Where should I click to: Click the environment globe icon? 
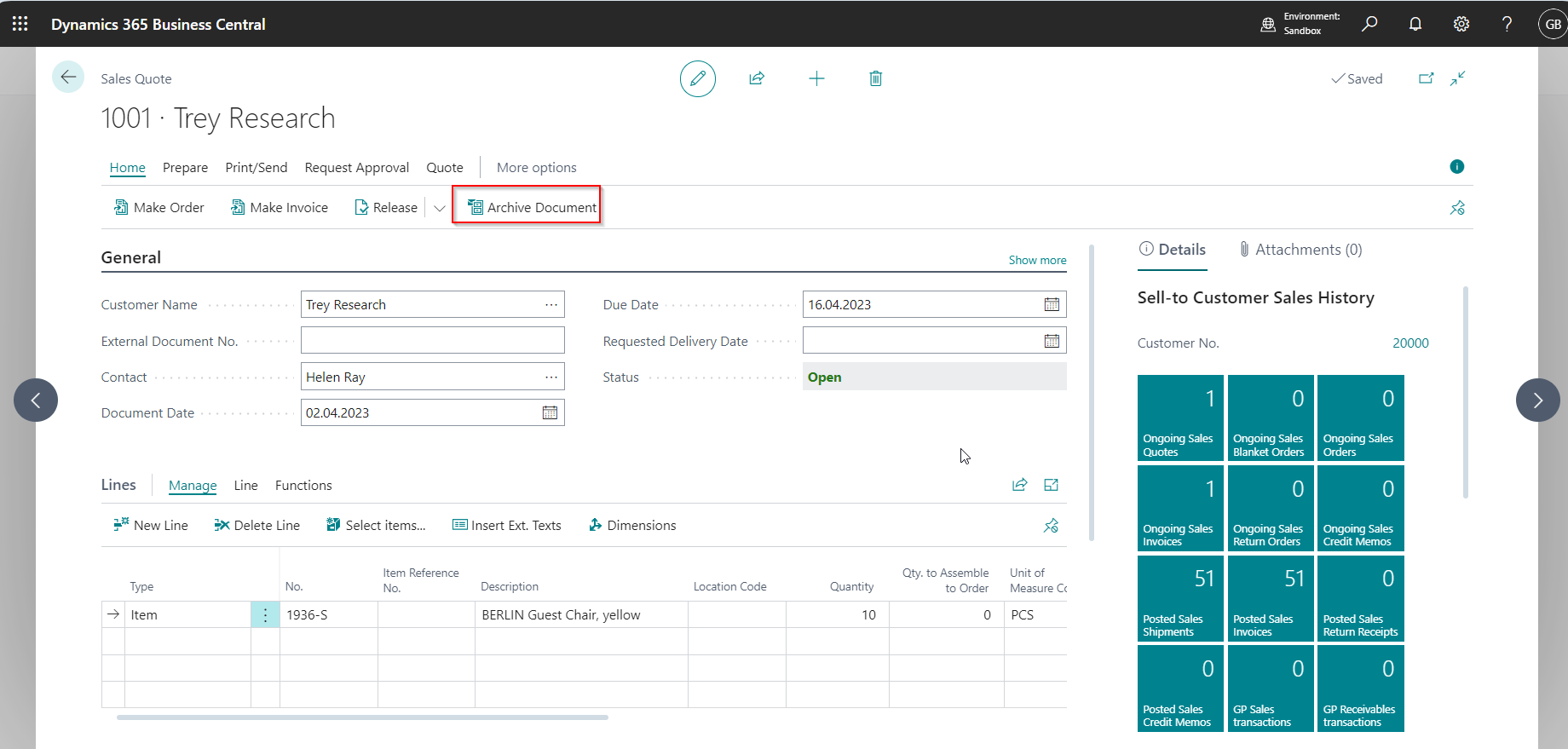(x=1268, y=25)
